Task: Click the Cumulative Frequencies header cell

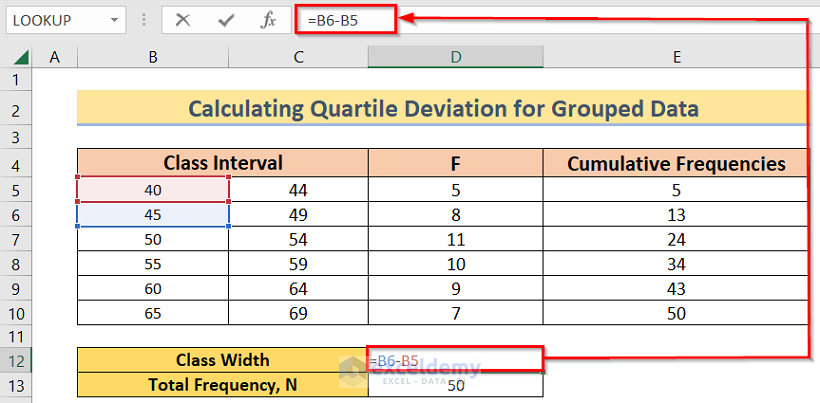Action: coord(676,163)
